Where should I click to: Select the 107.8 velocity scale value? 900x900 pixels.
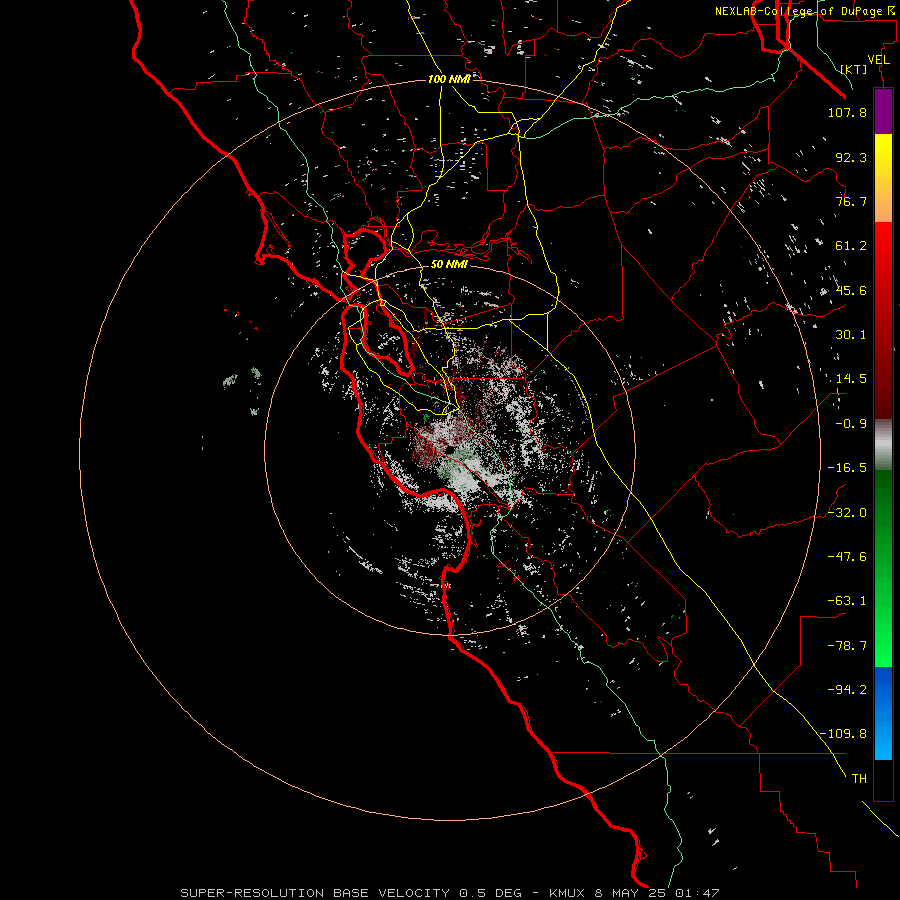(847, 112)
